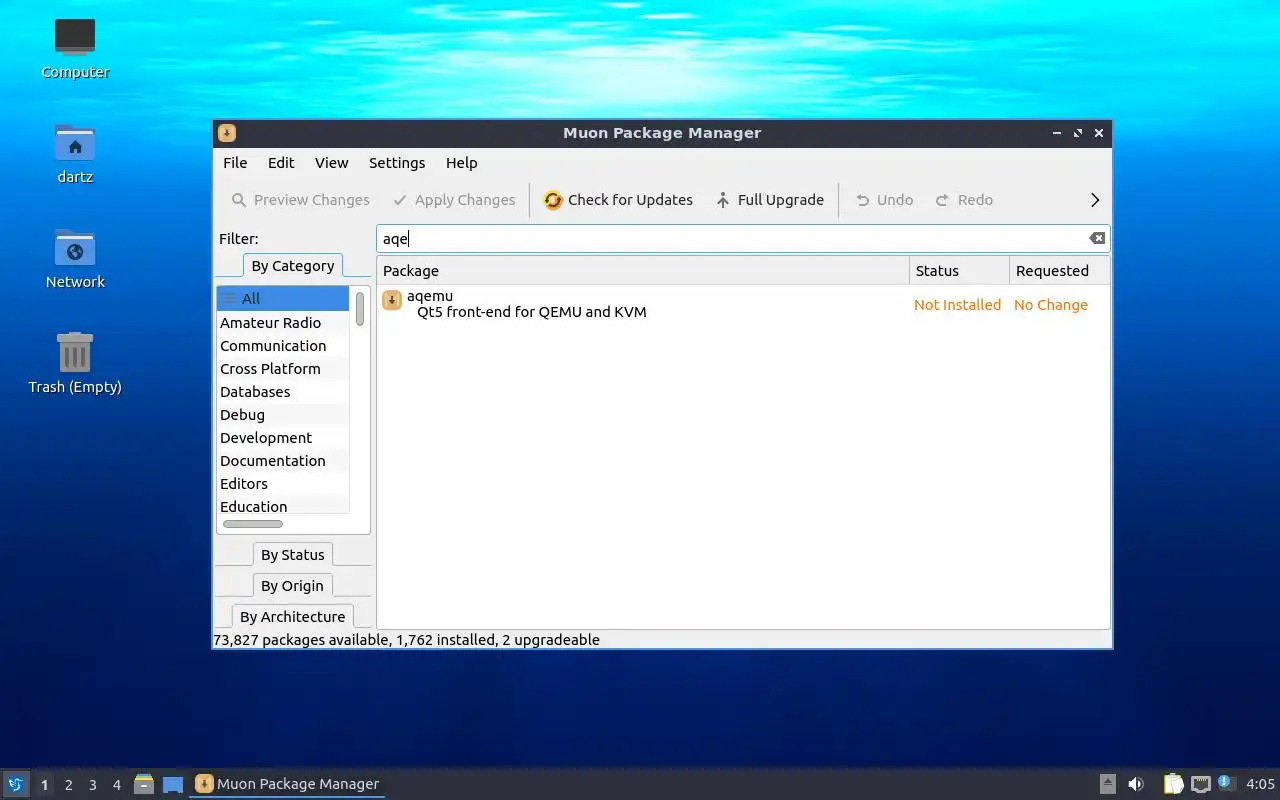Select the Documentation category

[x=283, y=461]
